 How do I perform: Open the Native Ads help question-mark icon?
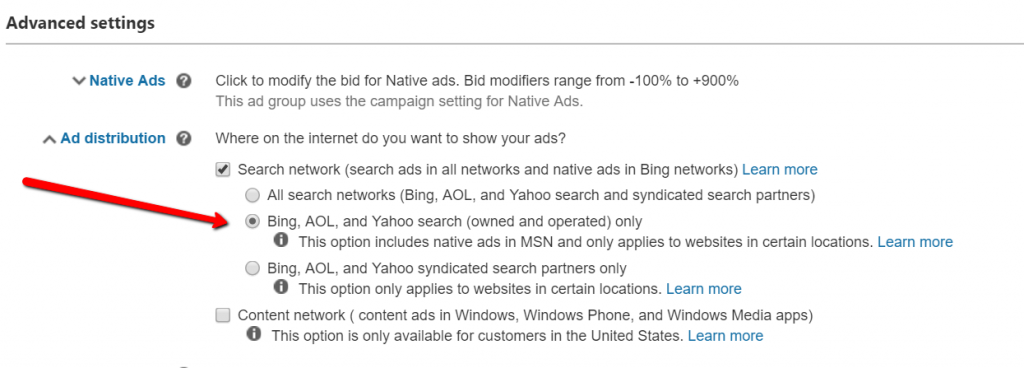coord(184,82)
